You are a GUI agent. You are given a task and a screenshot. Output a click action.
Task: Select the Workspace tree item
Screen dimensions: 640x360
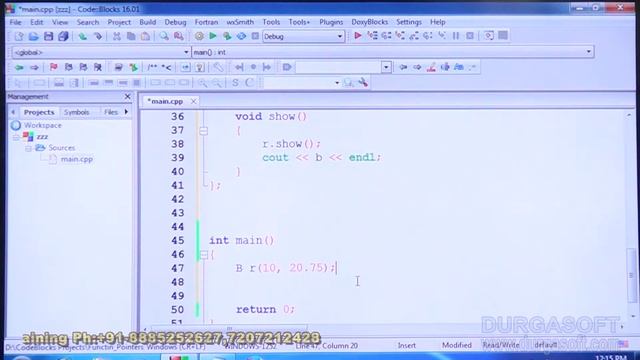point(42,125)
